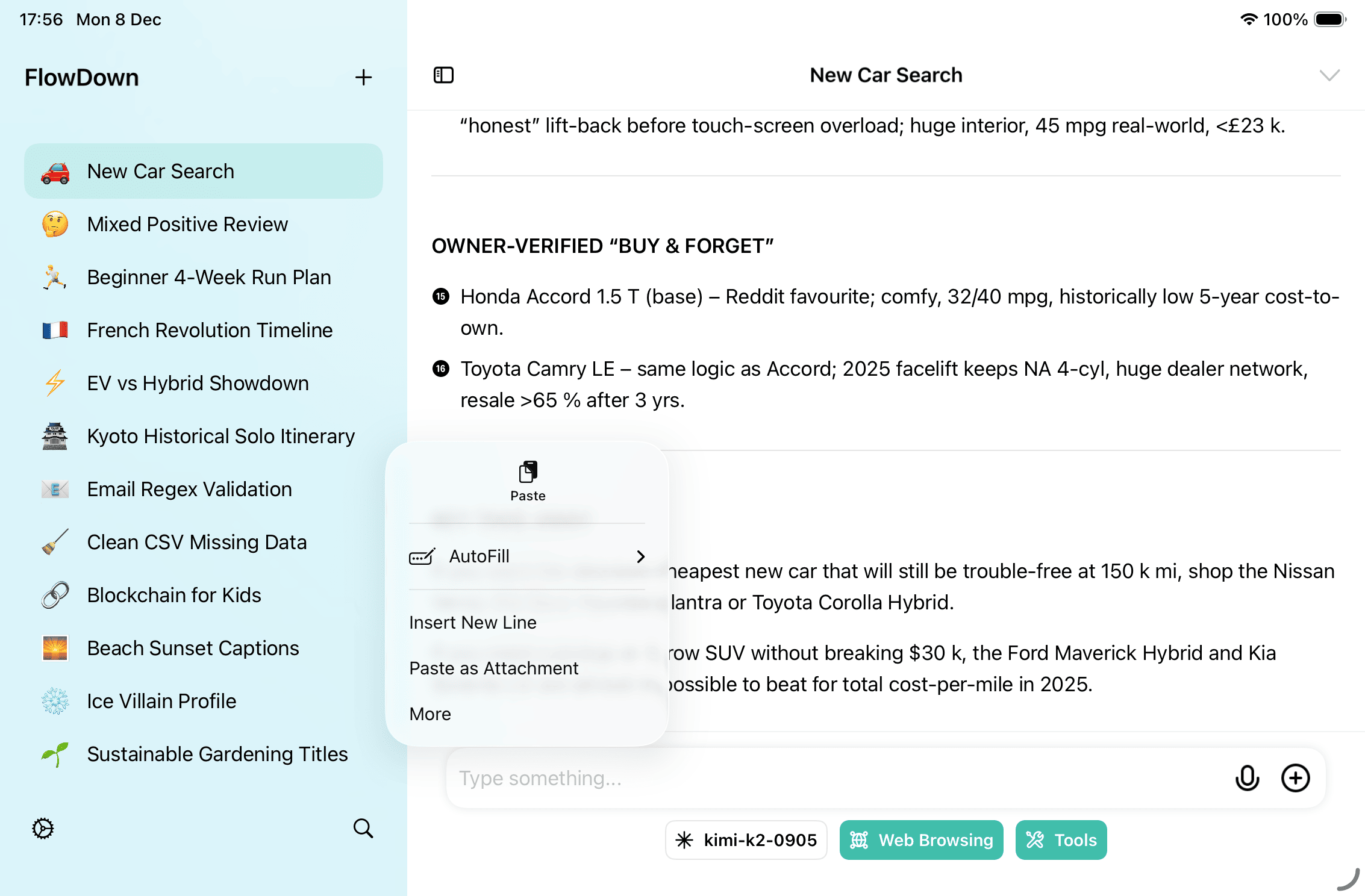Image resolution: width=1365 pixels, height=896 pixels.
Task: Open Kyoto Historical Solo Itinerary chat
Action: click(220, 436)
